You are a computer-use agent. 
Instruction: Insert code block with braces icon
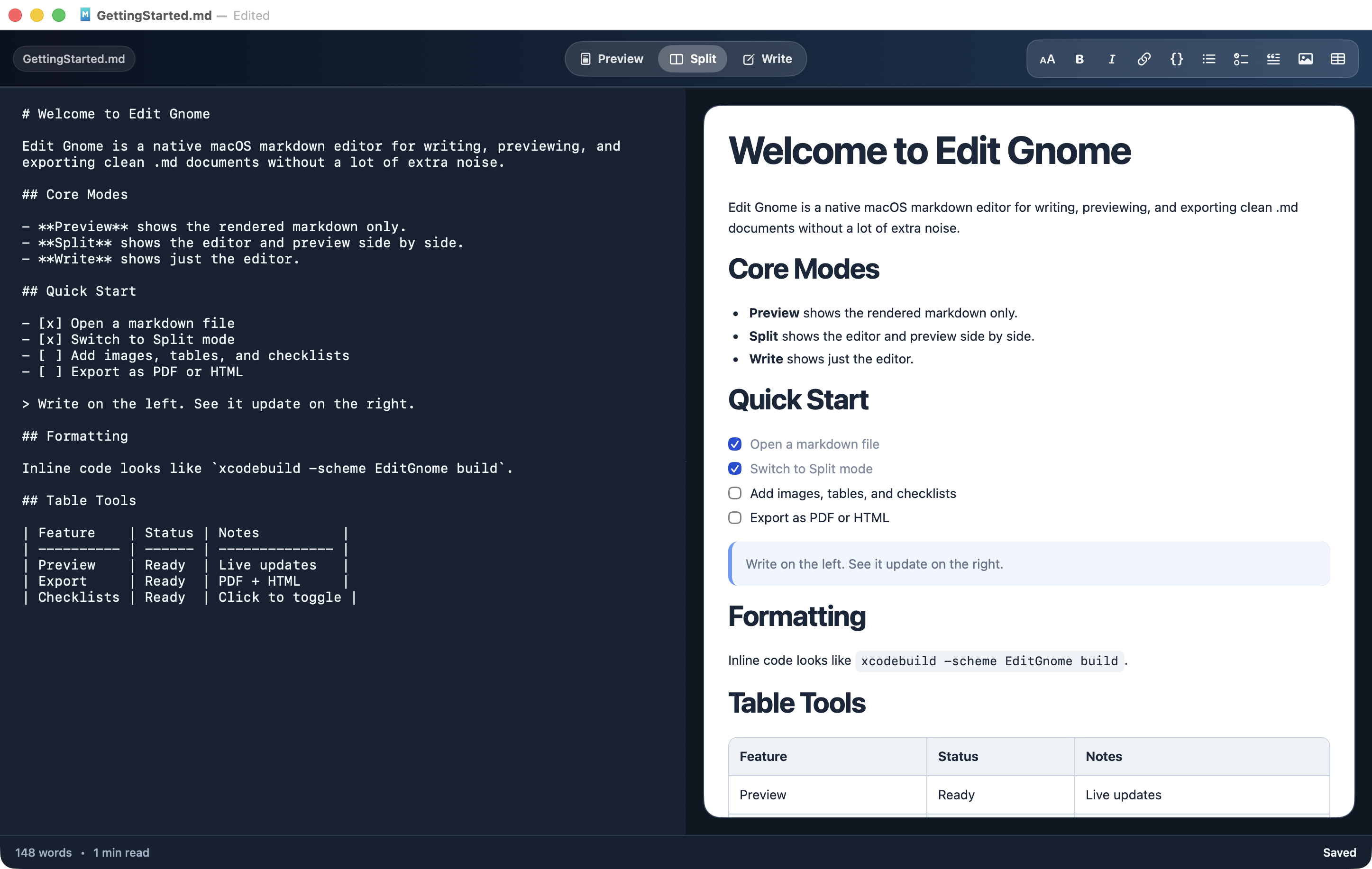pos(1176,59)
